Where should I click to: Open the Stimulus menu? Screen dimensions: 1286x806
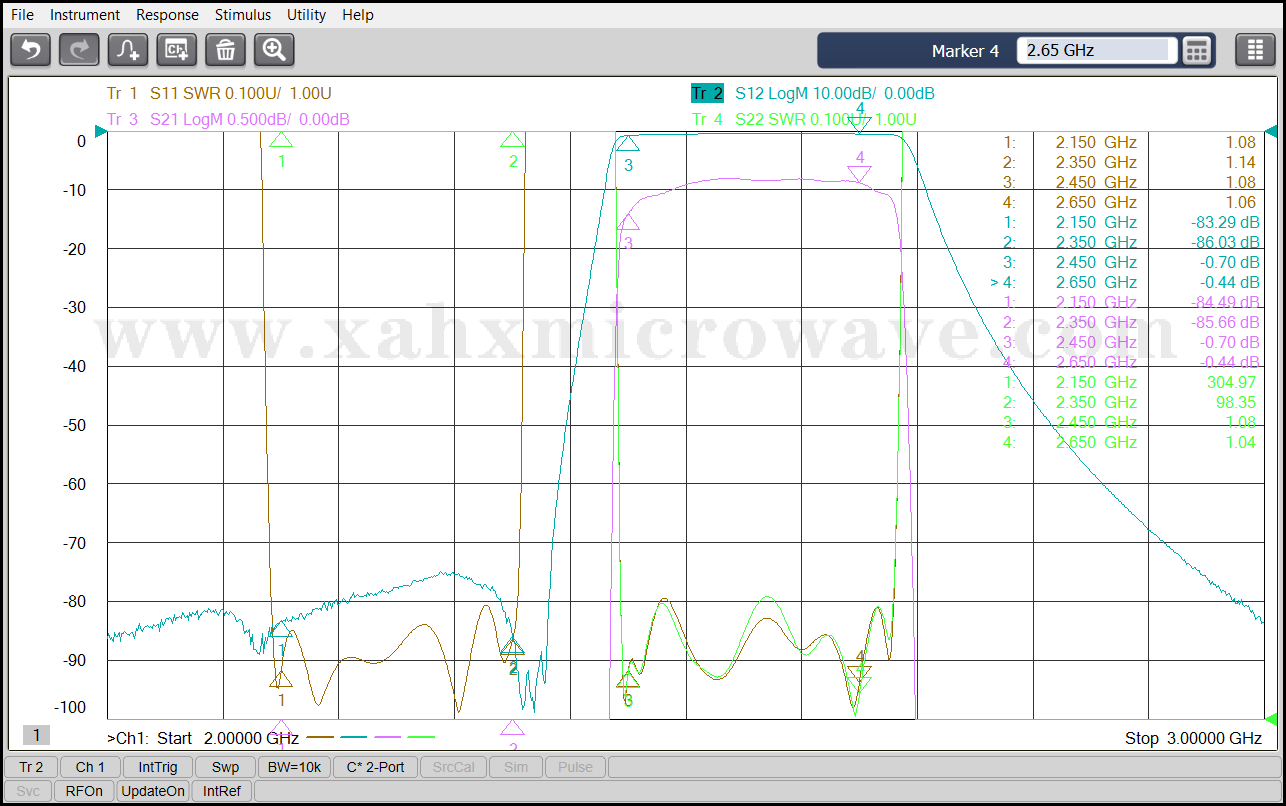point(243,15)
